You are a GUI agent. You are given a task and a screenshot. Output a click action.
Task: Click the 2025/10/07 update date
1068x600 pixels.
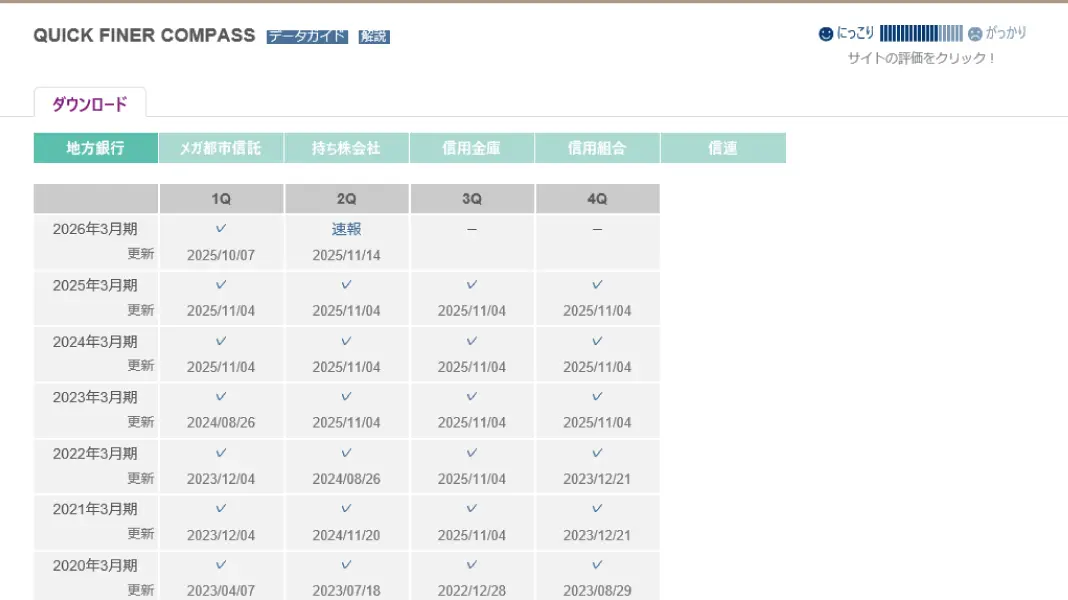click(221, 255)
